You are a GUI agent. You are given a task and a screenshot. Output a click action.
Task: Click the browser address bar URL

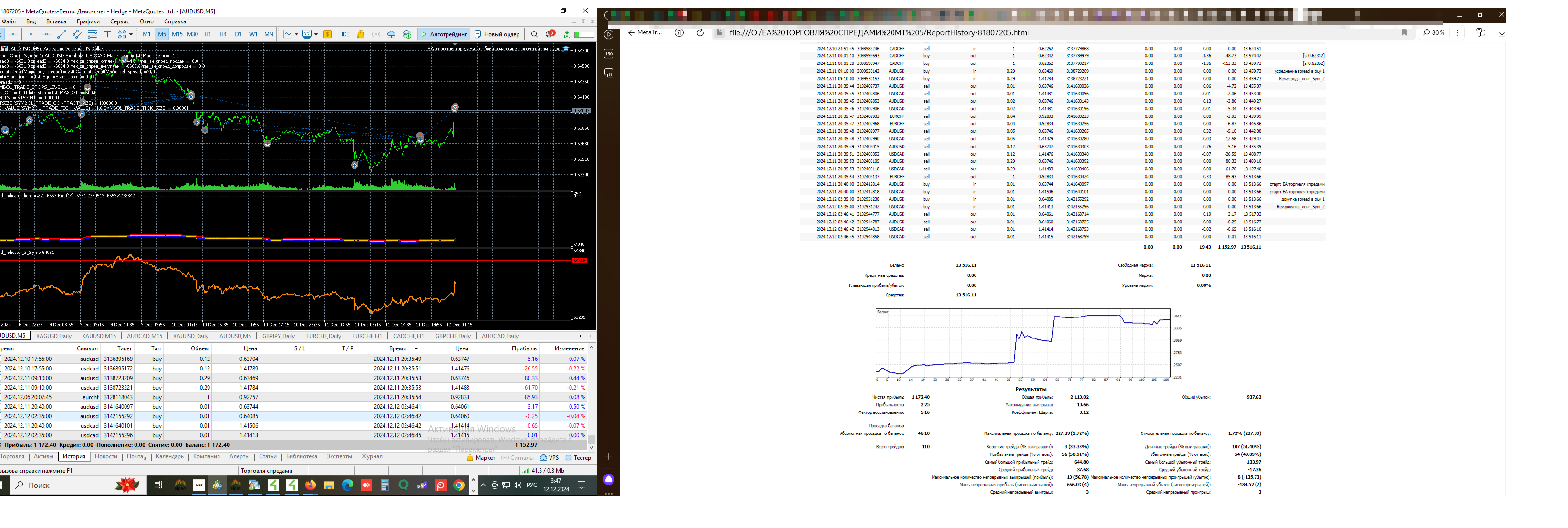(x=879, y=32)
